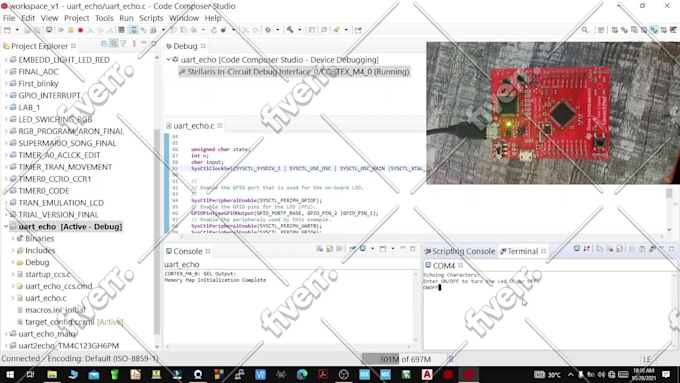
Task: Click the Open a Terminal monitor icon
Action: [x=577, y=249]
